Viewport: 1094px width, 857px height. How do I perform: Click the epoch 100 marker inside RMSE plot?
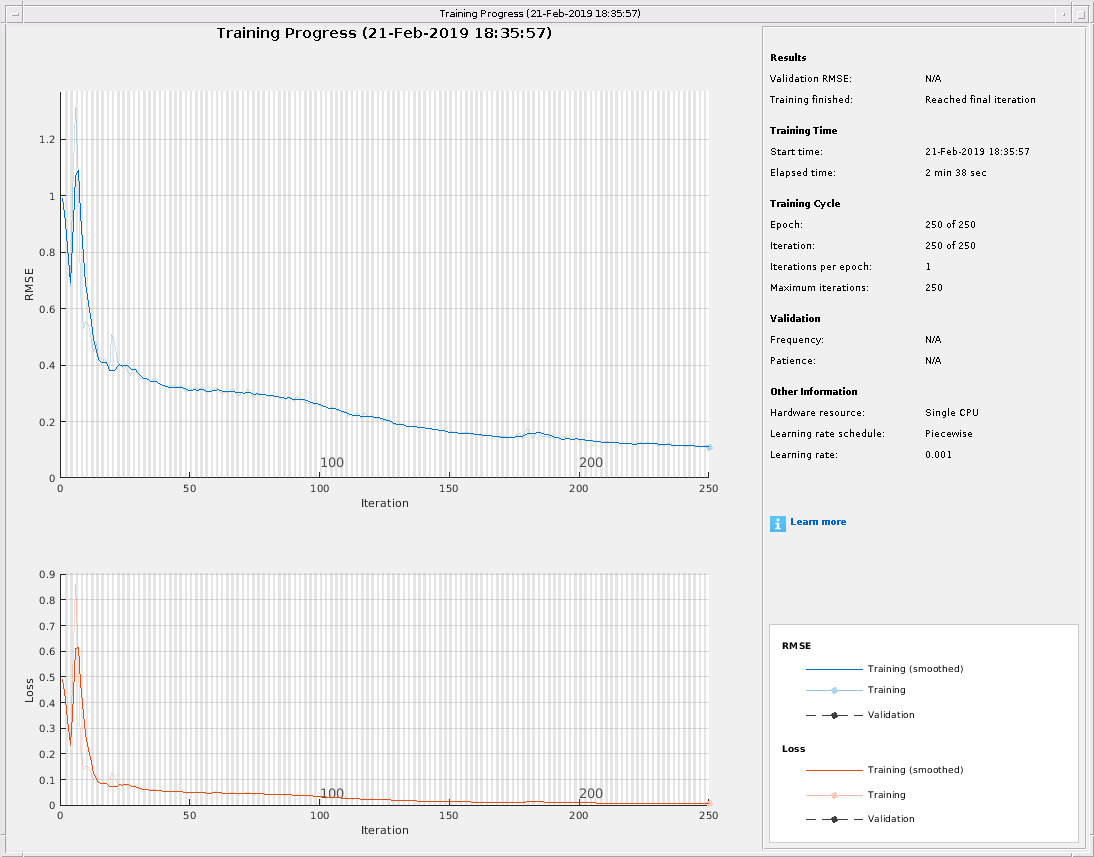tap(332, 463)
